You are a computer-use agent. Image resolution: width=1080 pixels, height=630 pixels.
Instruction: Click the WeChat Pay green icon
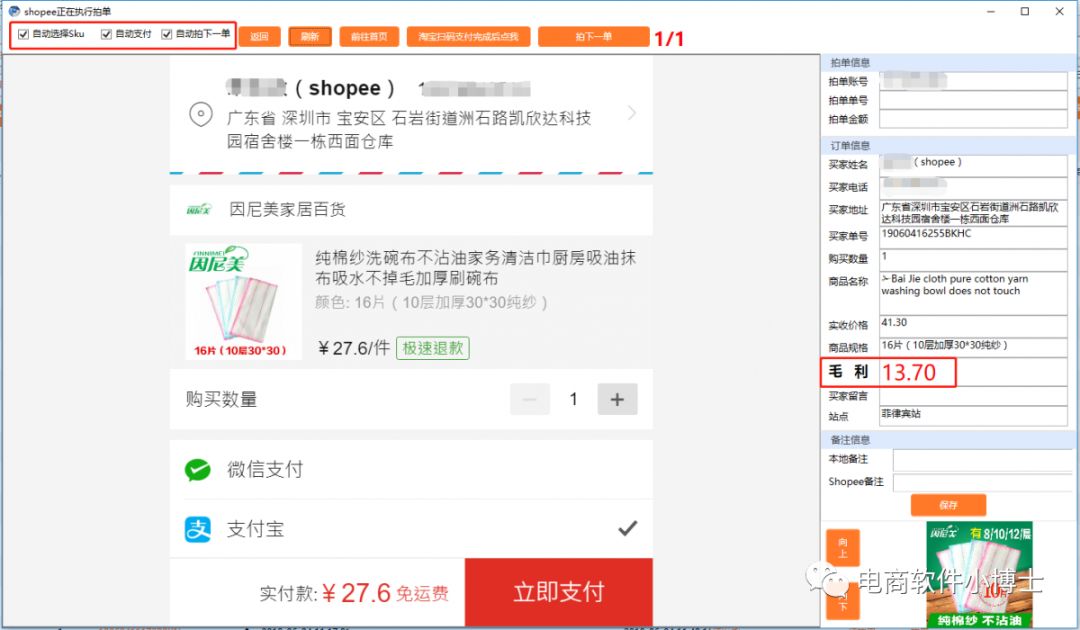pyautogui.click(x=198, y=470)
